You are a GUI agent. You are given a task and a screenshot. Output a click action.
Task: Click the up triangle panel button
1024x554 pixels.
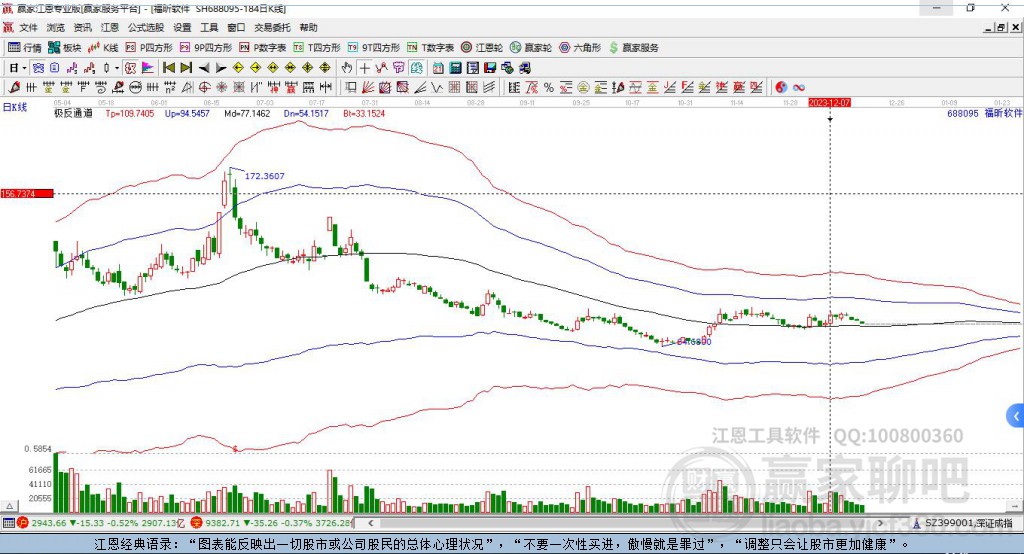[9, 506]
